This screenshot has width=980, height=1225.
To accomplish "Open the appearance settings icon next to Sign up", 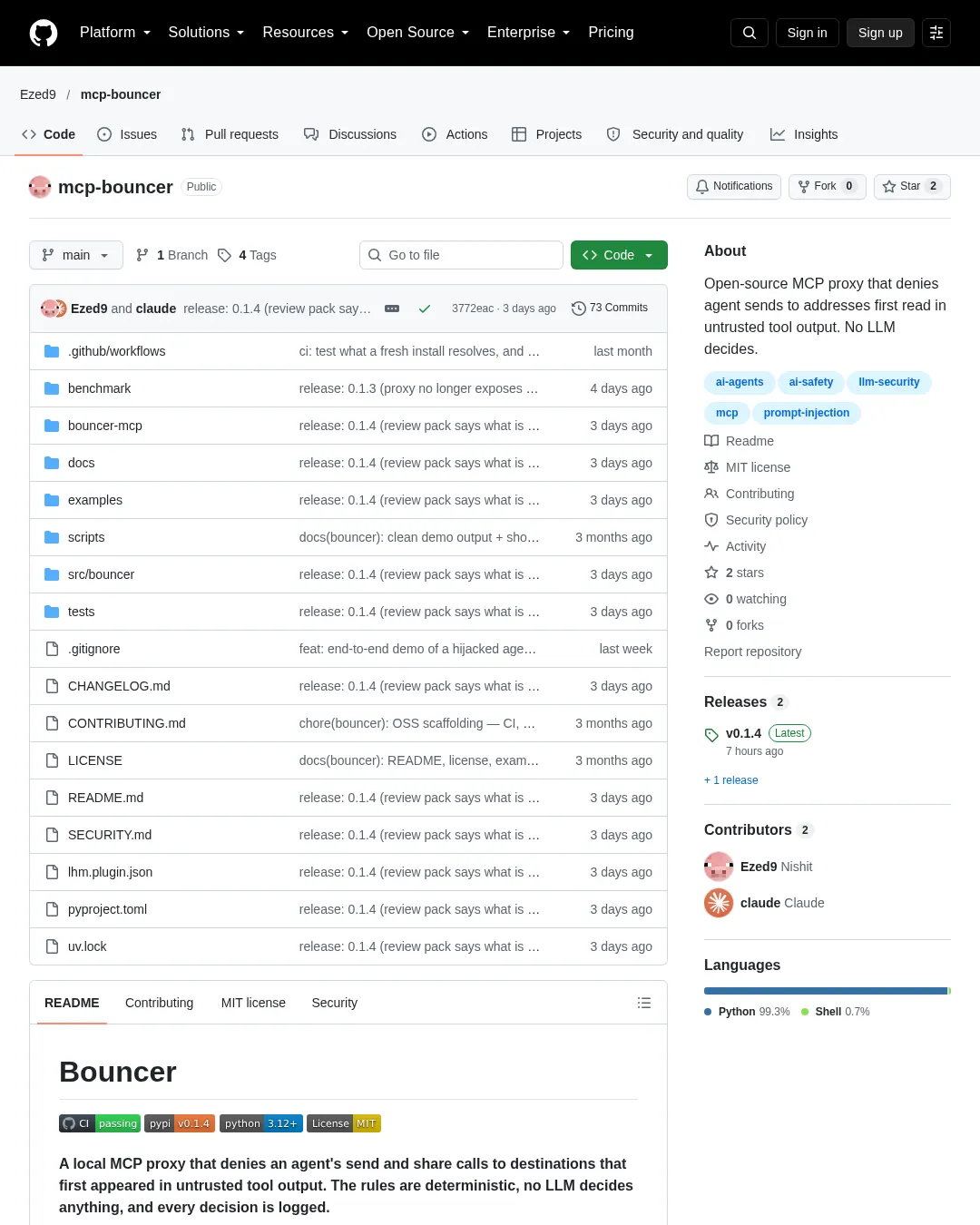I will (x=936, y=33).
